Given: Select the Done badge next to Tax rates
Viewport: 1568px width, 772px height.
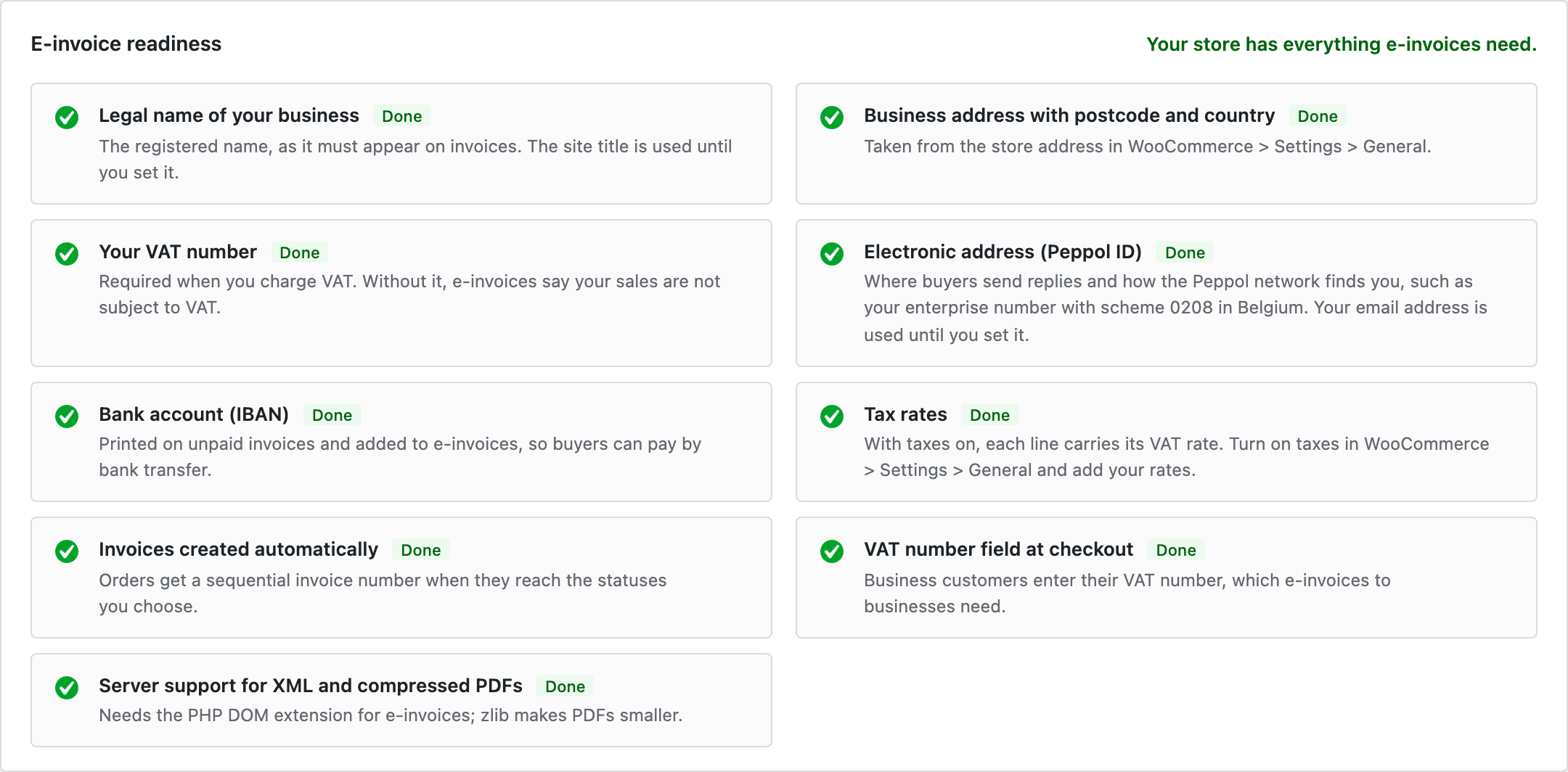Looking at the screenshot, I should tap(990, 415).
